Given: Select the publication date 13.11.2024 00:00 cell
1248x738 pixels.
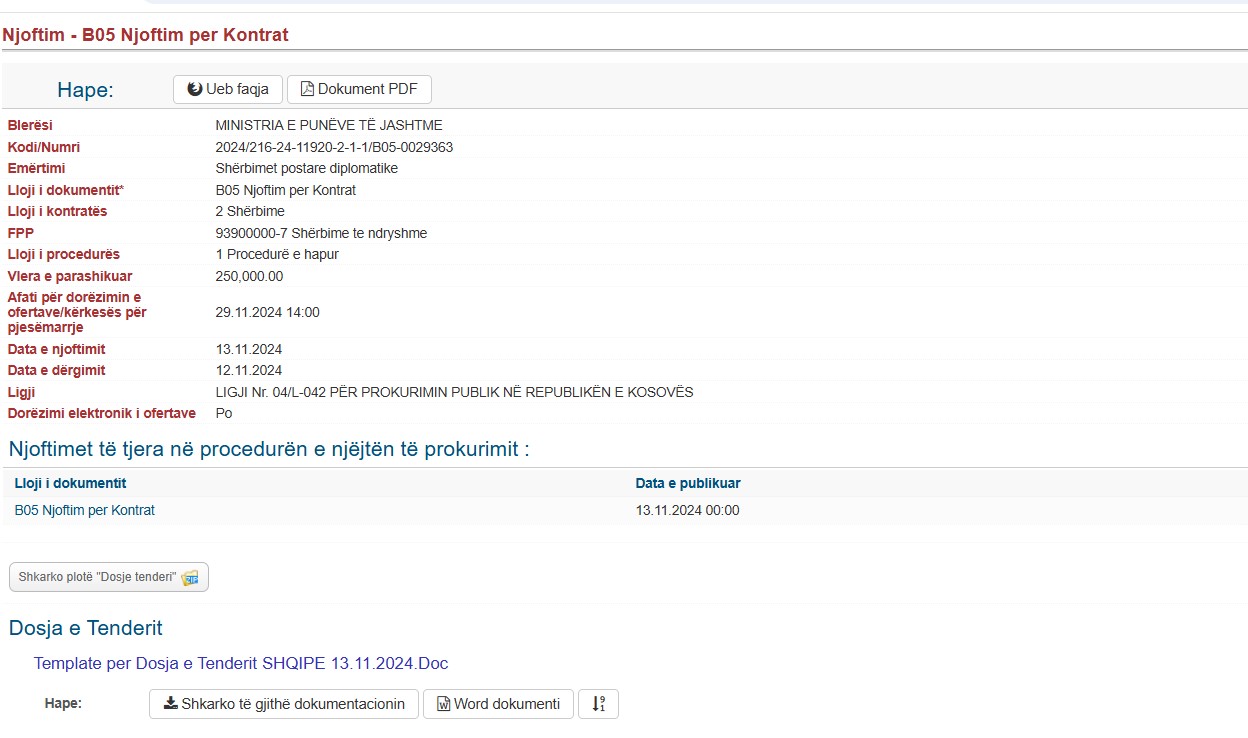Looking at the screenshot, I should [688, 510].
